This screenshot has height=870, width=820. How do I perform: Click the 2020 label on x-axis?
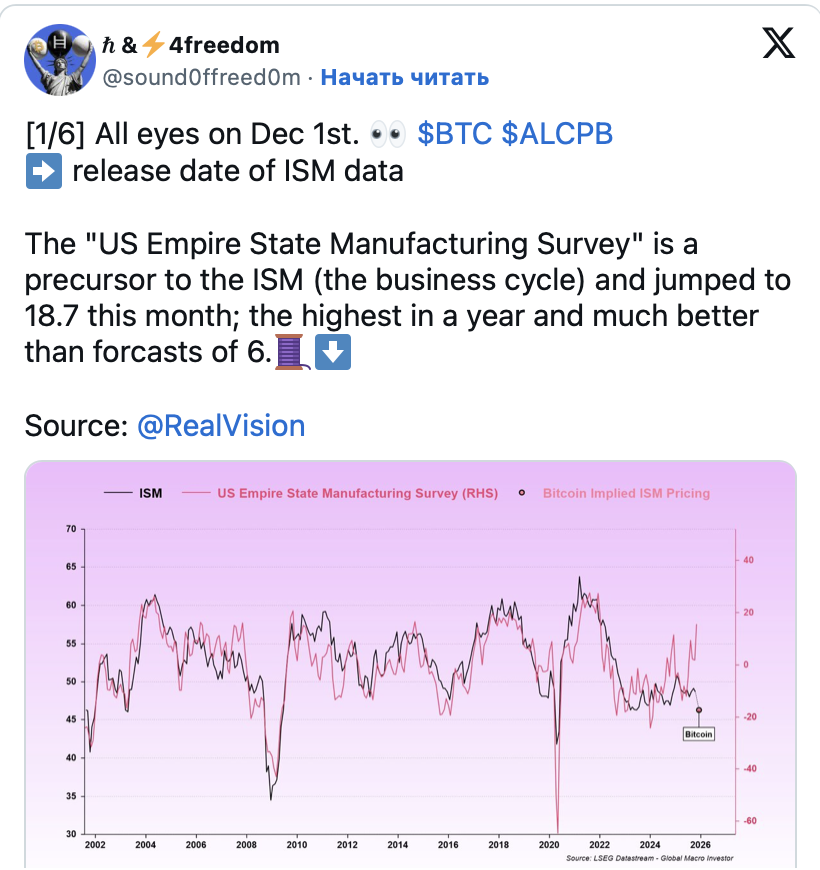click(549, 844)
